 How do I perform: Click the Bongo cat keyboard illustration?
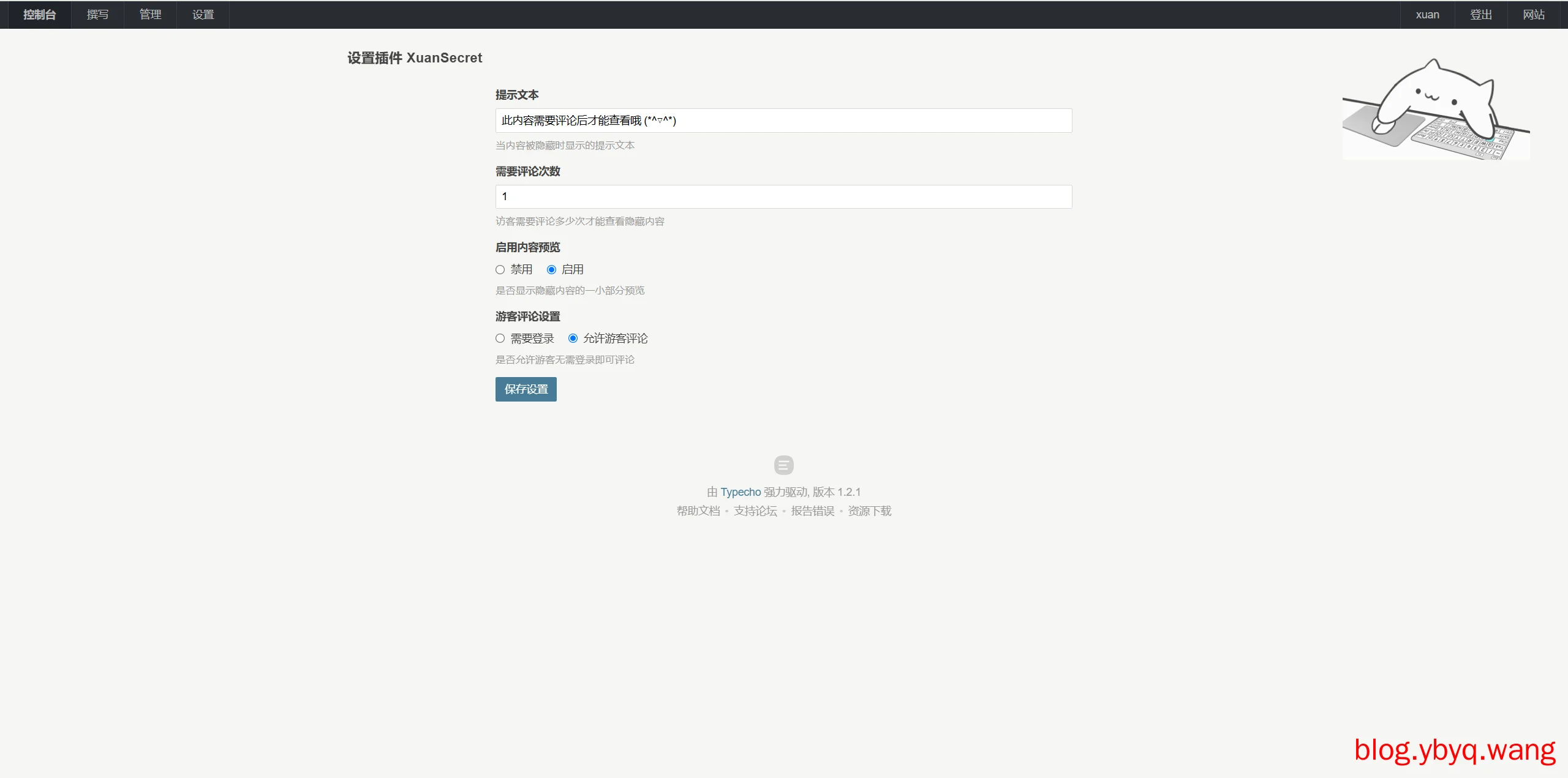coord(1436,109)
